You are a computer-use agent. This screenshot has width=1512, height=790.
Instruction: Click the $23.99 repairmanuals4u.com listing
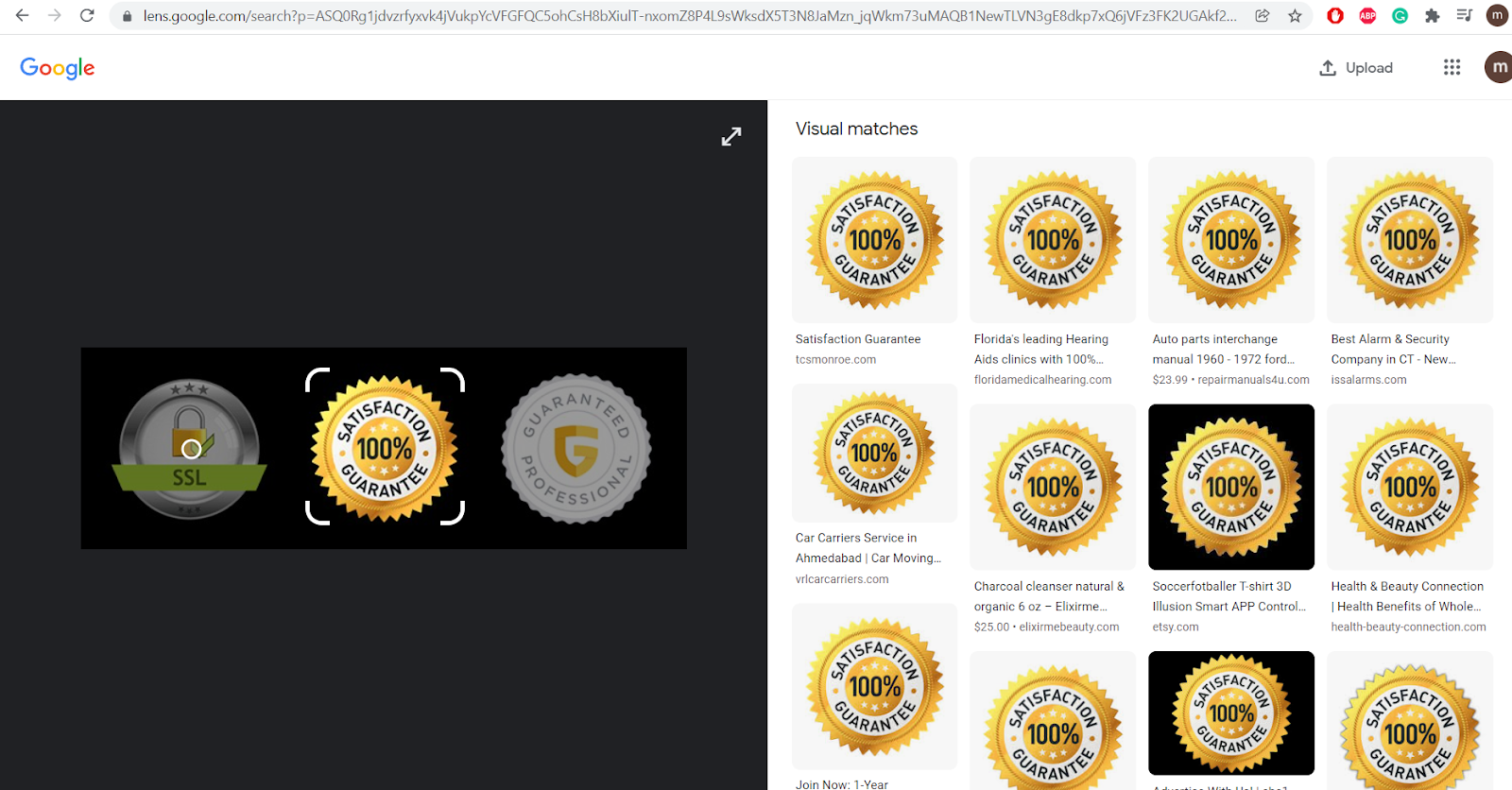(x=1230, y=380)
